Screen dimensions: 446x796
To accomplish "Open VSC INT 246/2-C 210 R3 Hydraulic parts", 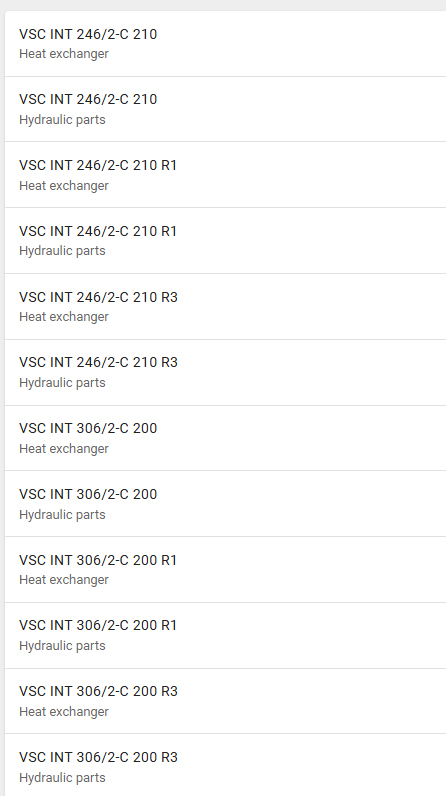I will pyautogui.click(x=225, y=372).
